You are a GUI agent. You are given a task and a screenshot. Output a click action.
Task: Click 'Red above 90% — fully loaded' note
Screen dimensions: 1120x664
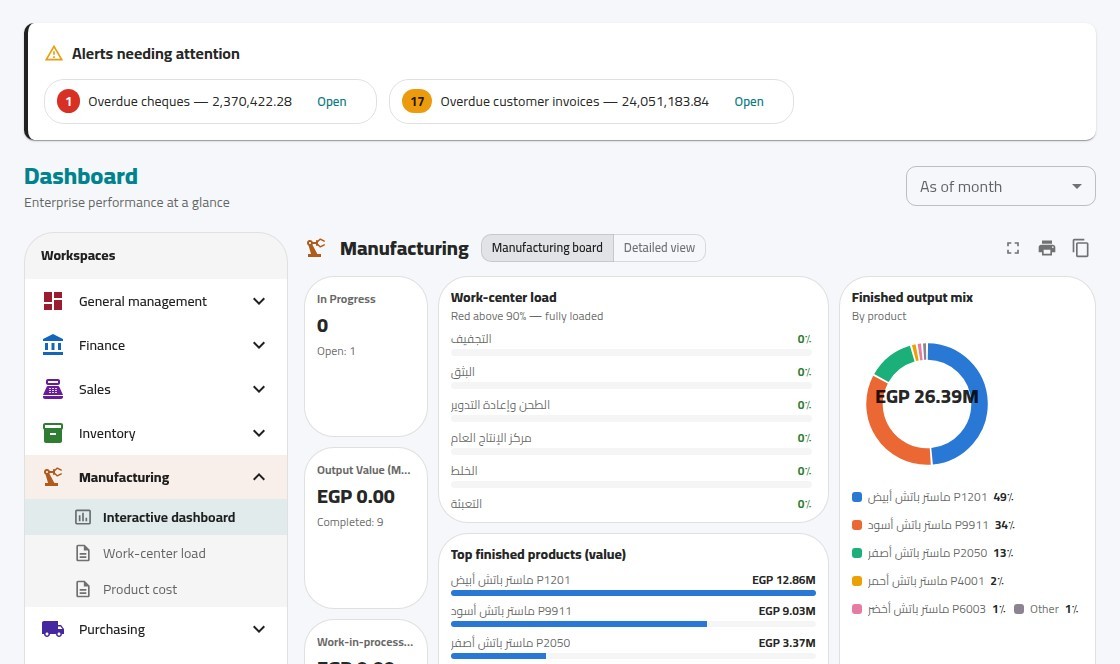(526, 316)
